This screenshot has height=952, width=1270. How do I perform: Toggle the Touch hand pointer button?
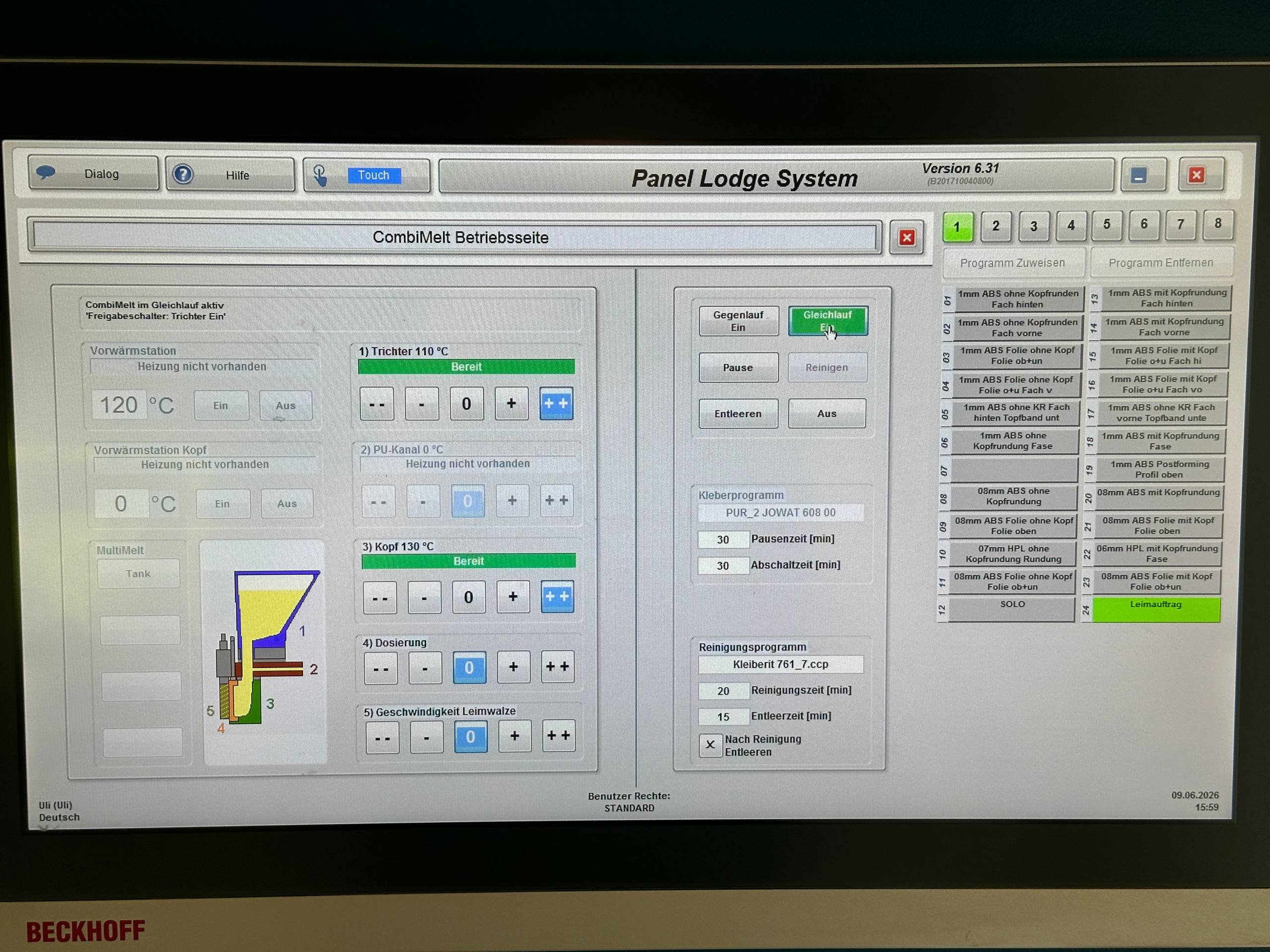pyautogui.click(x=366, y=175)
